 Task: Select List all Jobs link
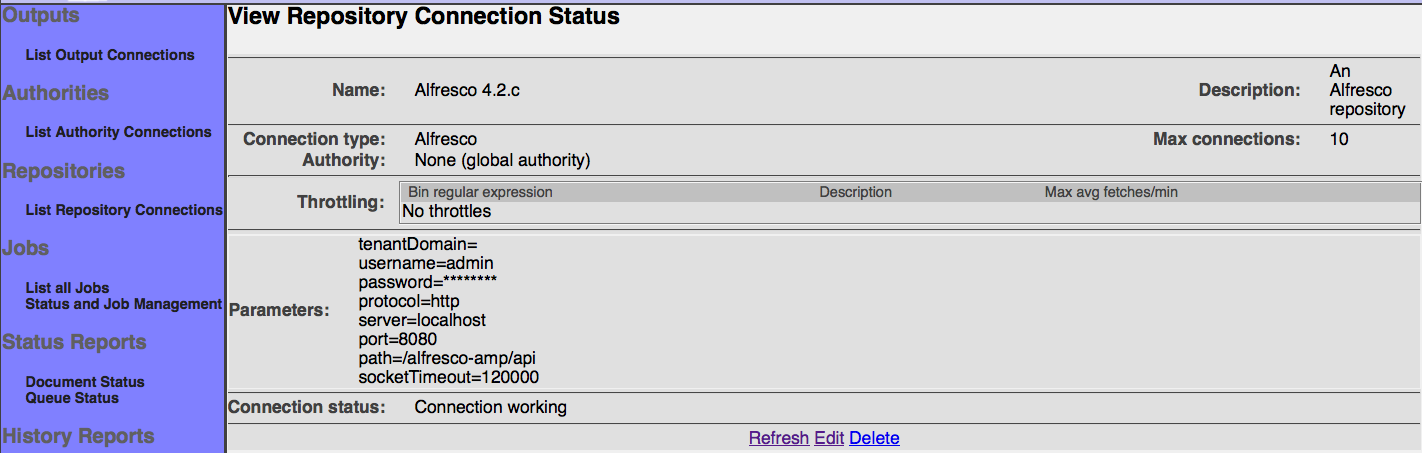(67, 288)
